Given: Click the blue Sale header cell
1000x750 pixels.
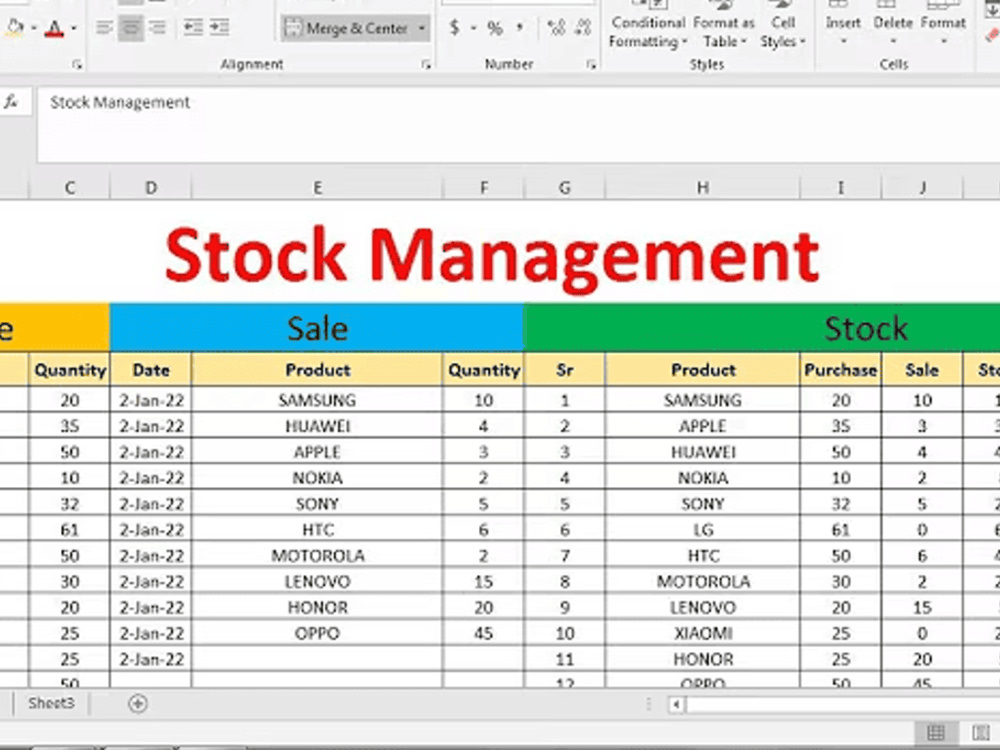Looking at the screenshot, I should pyautogui.click(x=317, y=328).
